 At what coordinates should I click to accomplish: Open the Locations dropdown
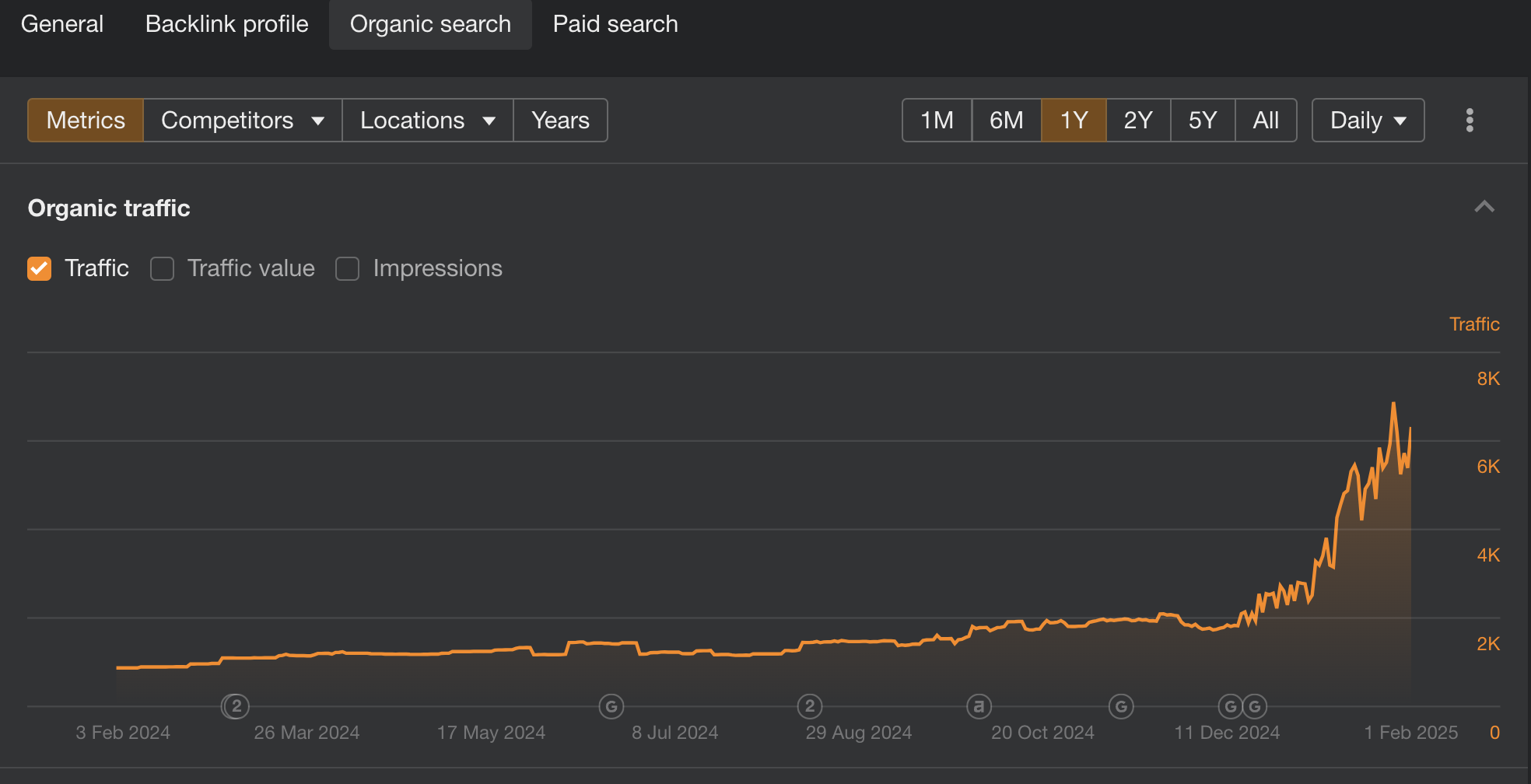click(427, 121)
